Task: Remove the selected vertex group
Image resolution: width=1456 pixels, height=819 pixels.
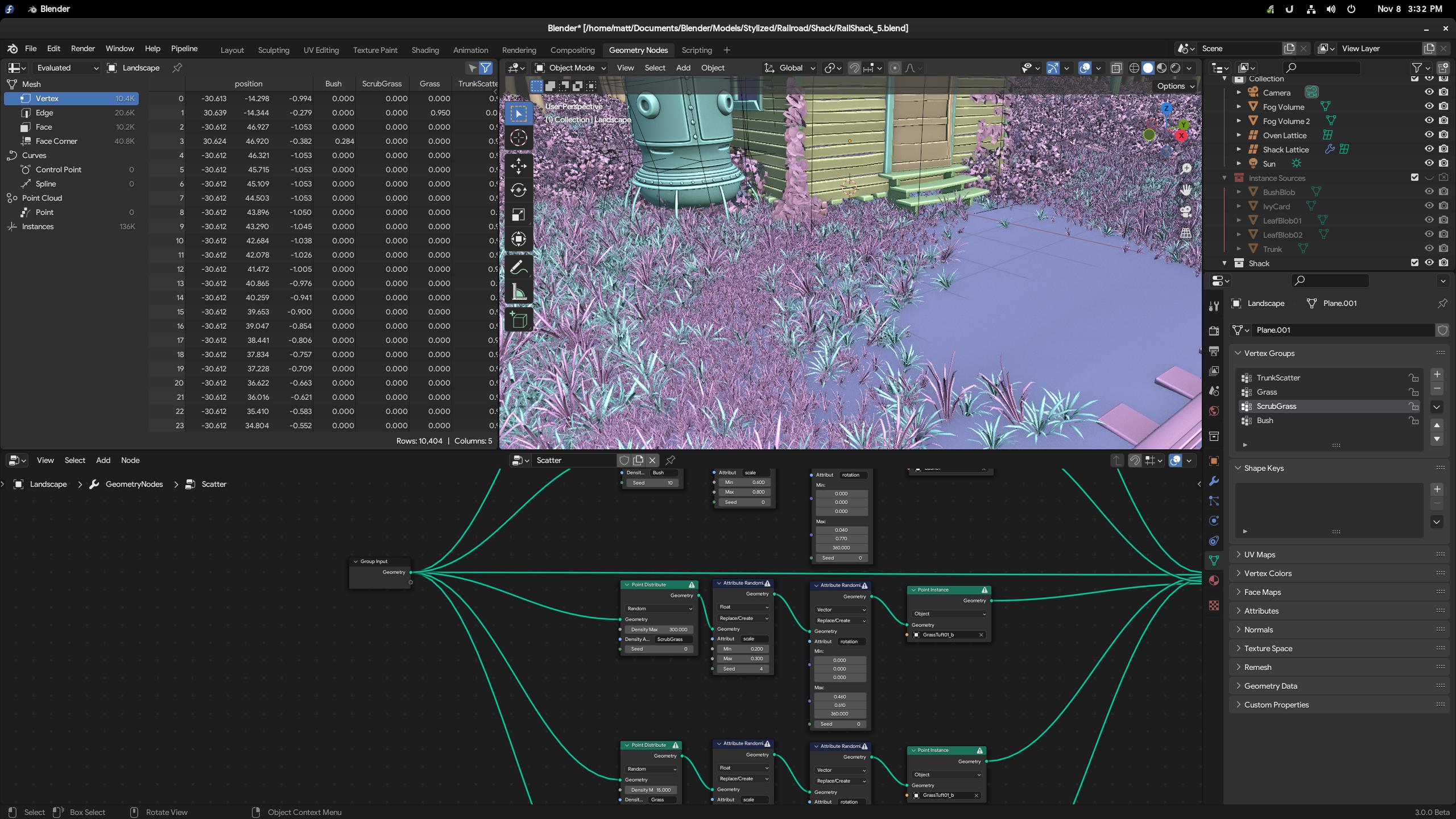Action: pos(1437,389)
